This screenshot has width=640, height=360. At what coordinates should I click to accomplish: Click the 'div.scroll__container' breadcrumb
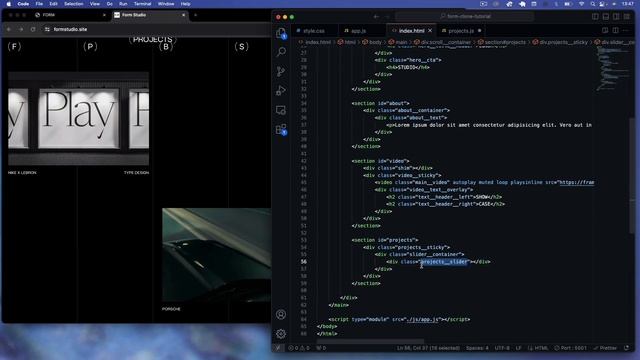[x=443, y=42]
